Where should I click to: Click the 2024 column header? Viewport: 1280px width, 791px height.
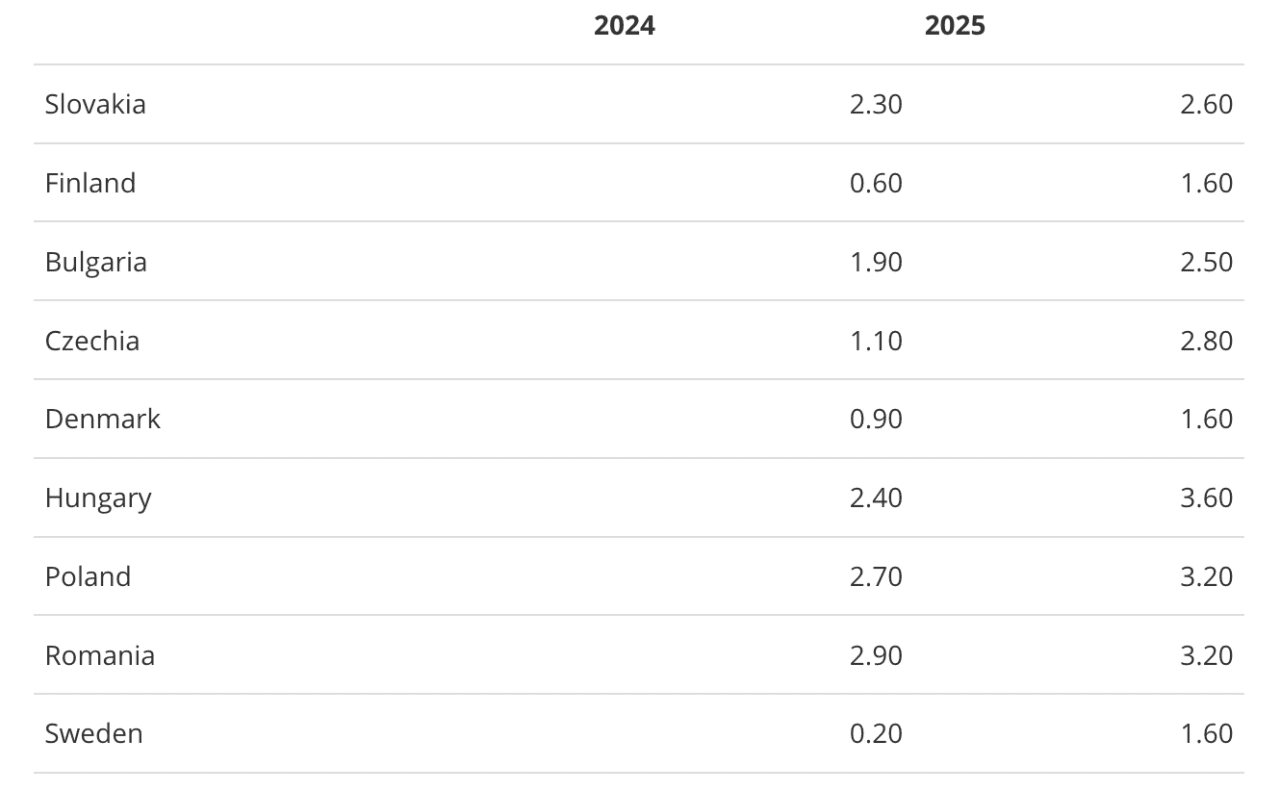point(624,26)
